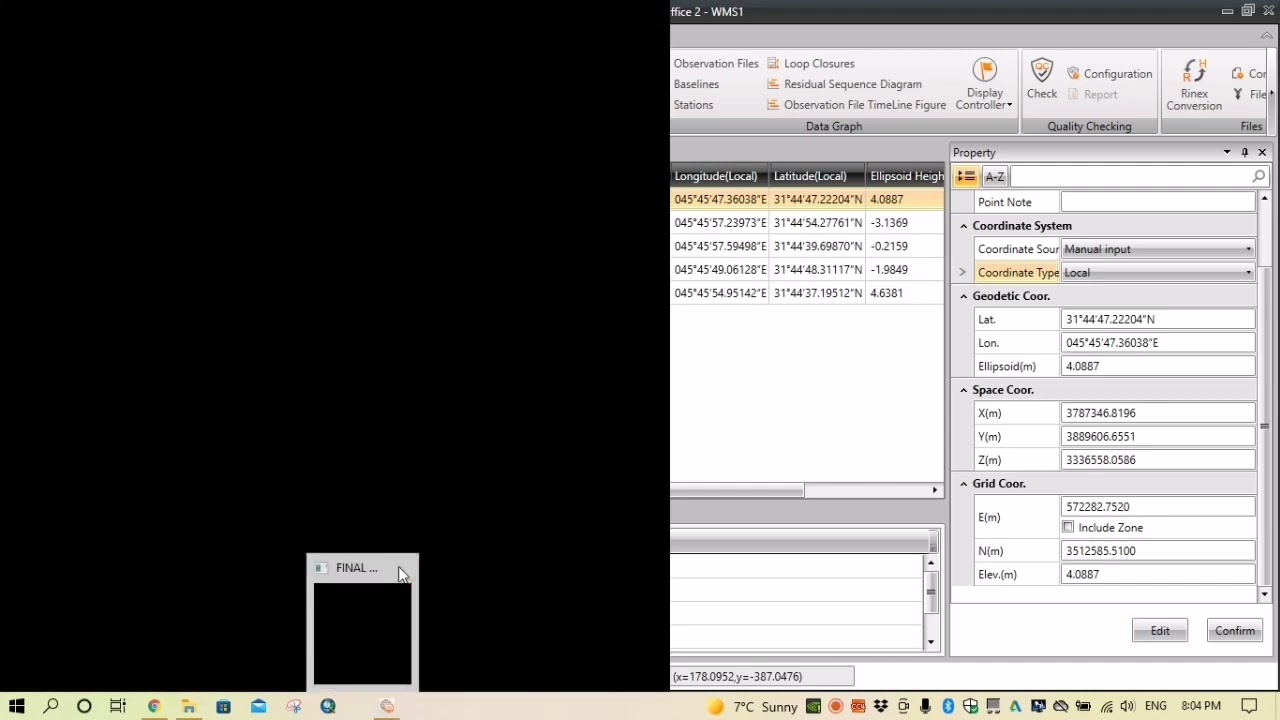Open Google Chrome from the taskbar
The height and width of the screenshot is (720, 1280).
pos(154,706)
